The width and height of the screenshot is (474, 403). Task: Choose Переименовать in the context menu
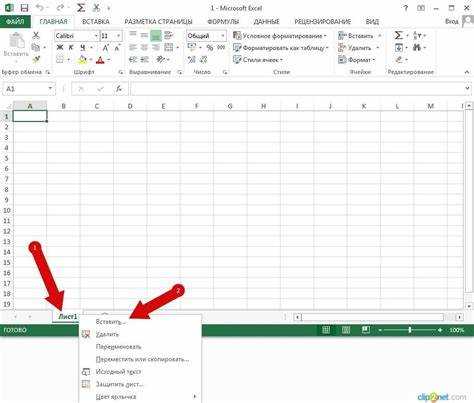[x=140, y=347]
